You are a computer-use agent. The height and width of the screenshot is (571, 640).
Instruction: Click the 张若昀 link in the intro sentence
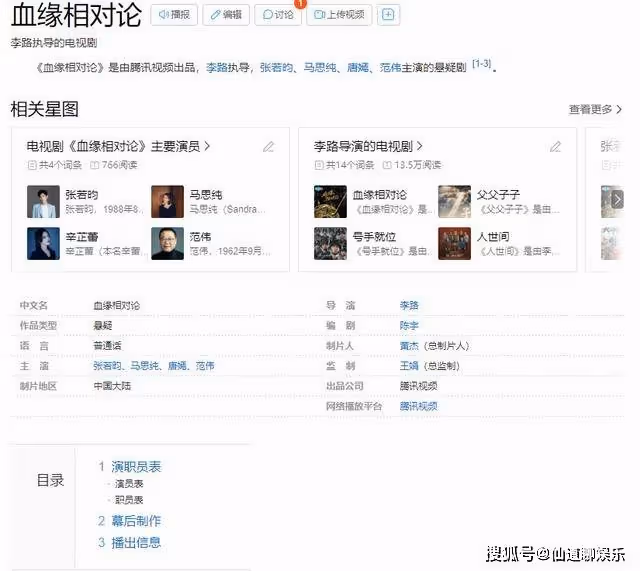pyautogui.click(x=276, y=67)
